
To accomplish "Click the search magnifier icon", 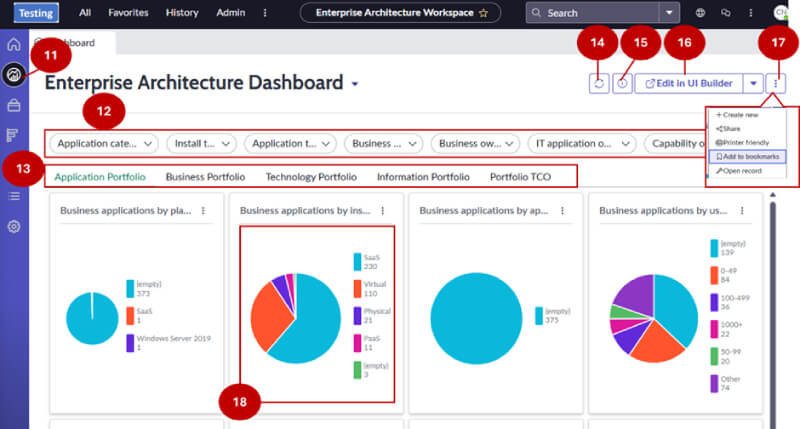I will pos(536,13).
